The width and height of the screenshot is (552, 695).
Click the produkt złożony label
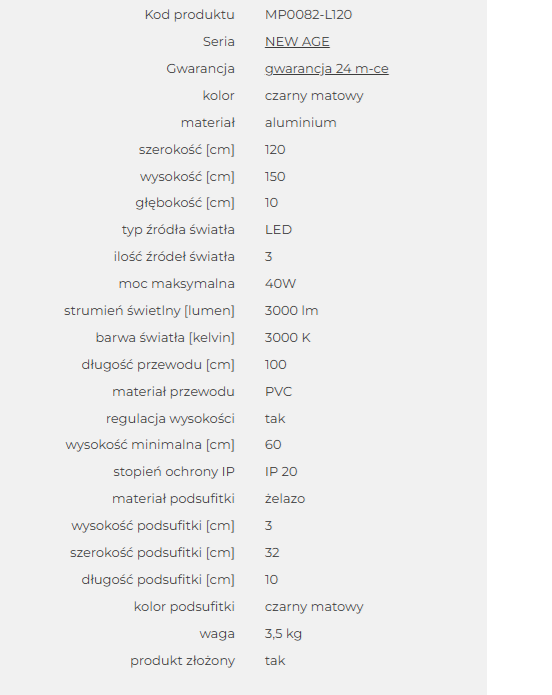tap(182, 661)
